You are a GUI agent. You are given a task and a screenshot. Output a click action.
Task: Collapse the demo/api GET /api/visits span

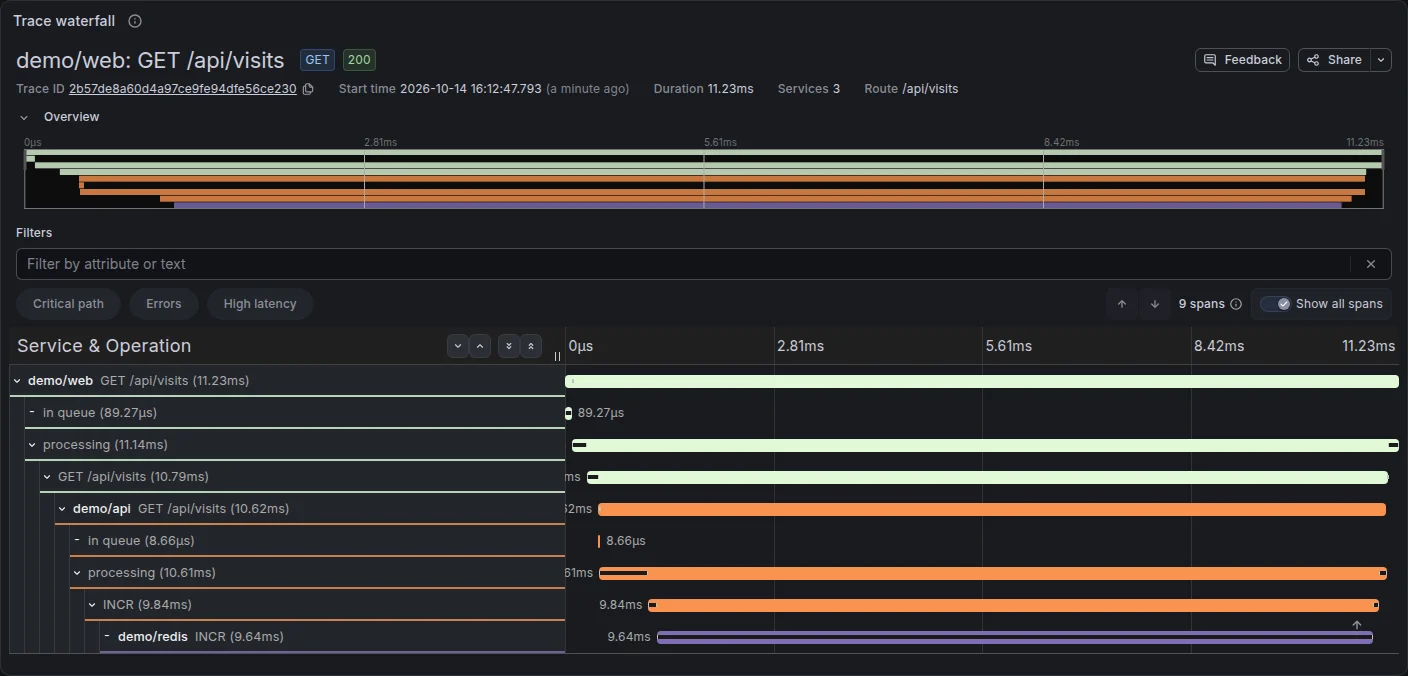pyautogui.click(x=62, y=509)
